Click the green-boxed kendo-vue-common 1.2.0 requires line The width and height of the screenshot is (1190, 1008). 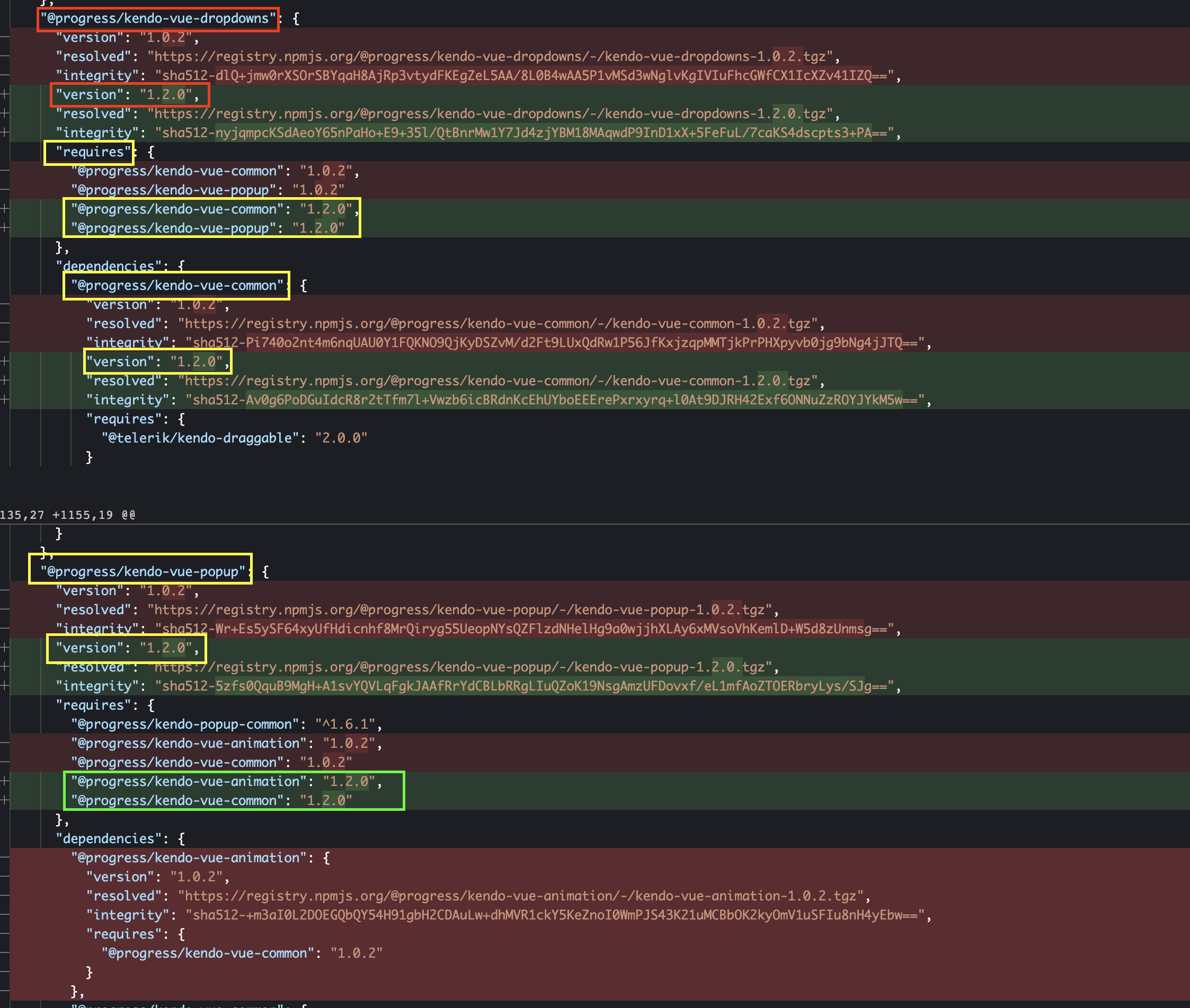(x=211, y=801)
